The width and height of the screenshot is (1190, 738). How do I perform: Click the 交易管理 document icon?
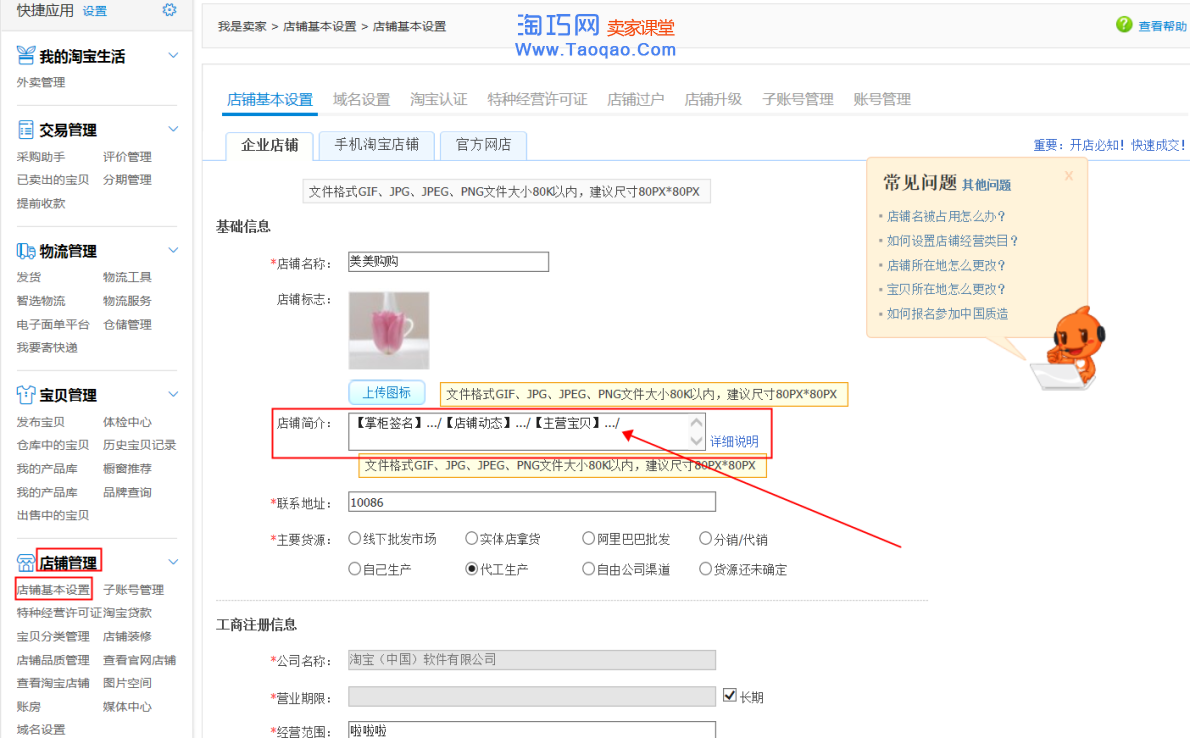point(26,129)
